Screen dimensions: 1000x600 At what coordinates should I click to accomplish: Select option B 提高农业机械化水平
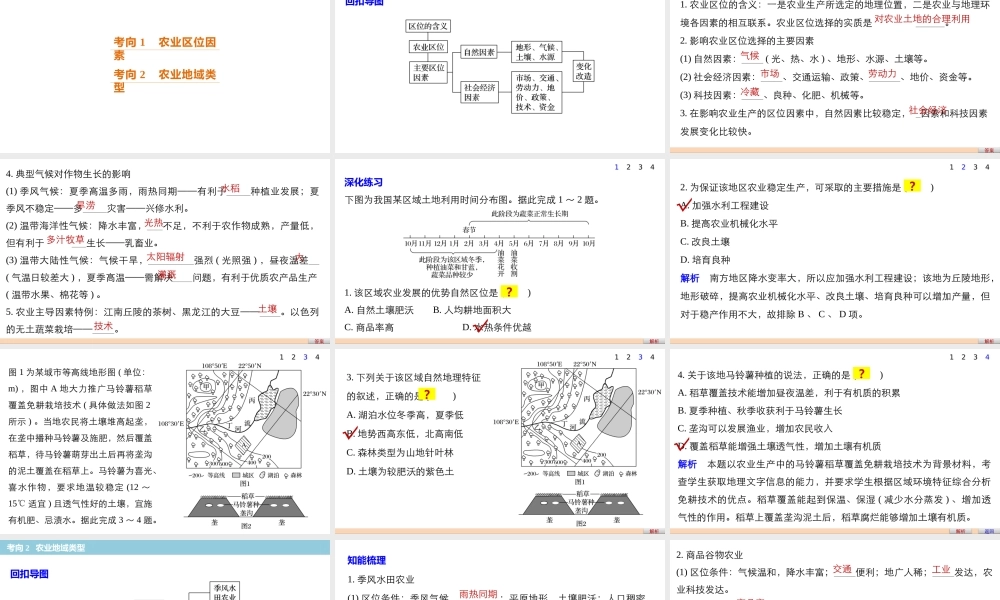(x=729, y=223)
